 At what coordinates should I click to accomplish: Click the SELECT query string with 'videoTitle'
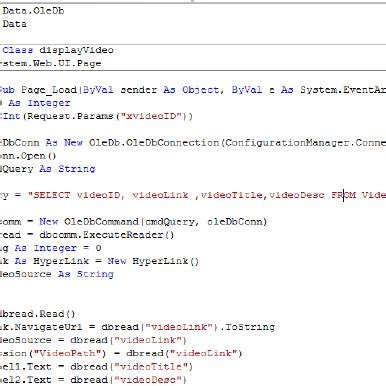coord(207,195)
